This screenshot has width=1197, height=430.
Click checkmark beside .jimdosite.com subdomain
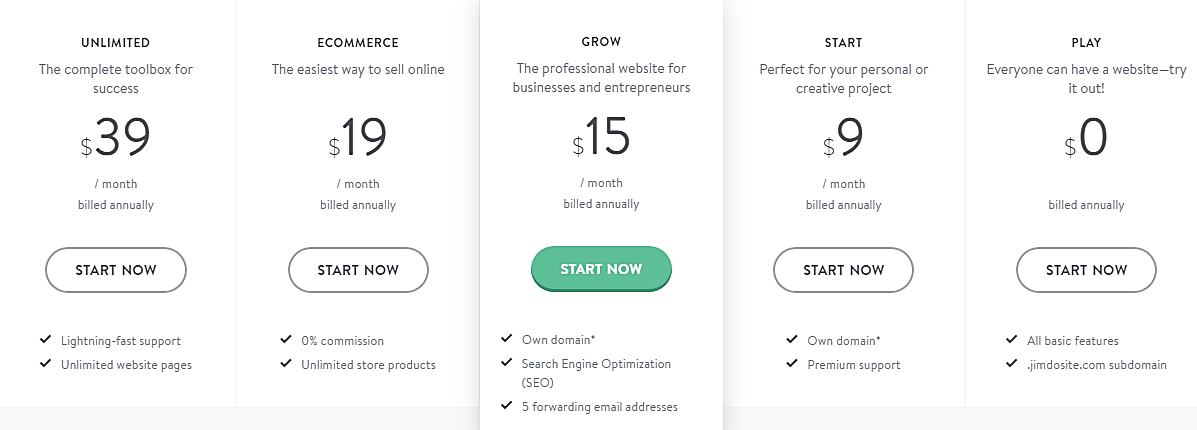click(x=1012, y=364)
